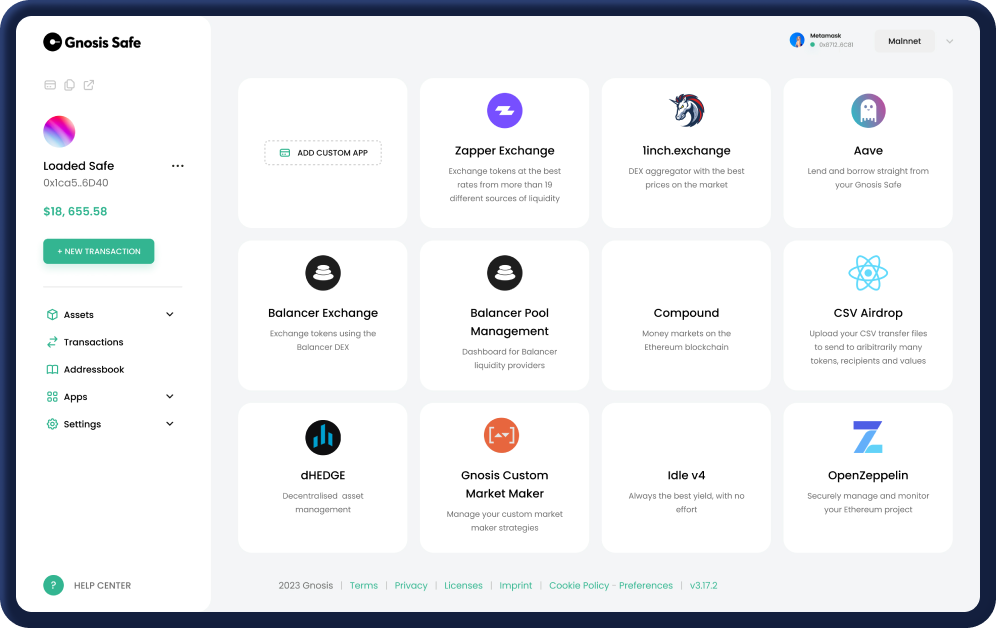The width and height of the screenshot is (996, 628).
Task: Open the Assets menu item
Action: tap(79, 314)
